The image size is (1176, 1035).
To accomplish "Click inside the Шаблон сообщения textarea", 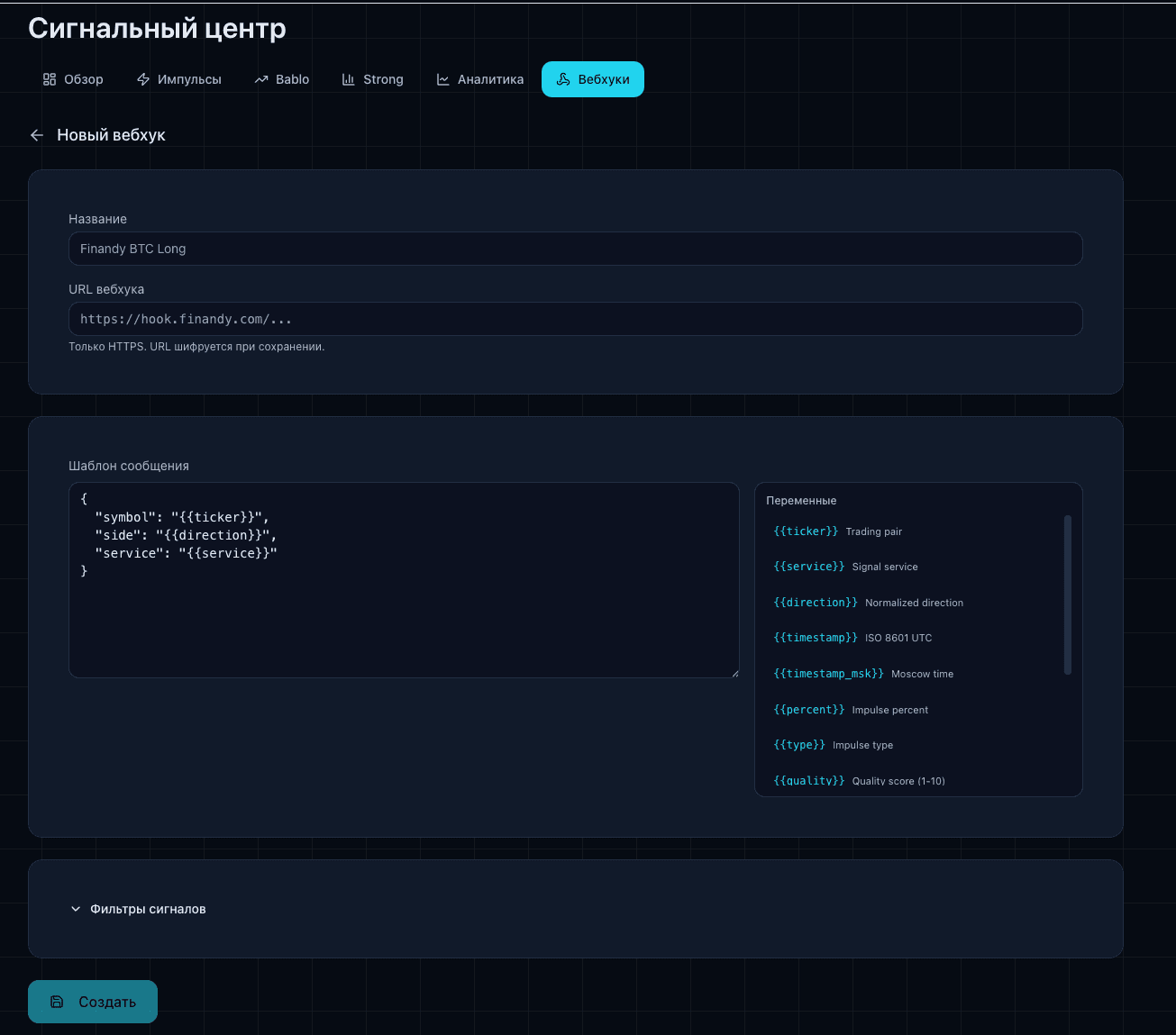I will pyautogui.click(x=404, y=622).
